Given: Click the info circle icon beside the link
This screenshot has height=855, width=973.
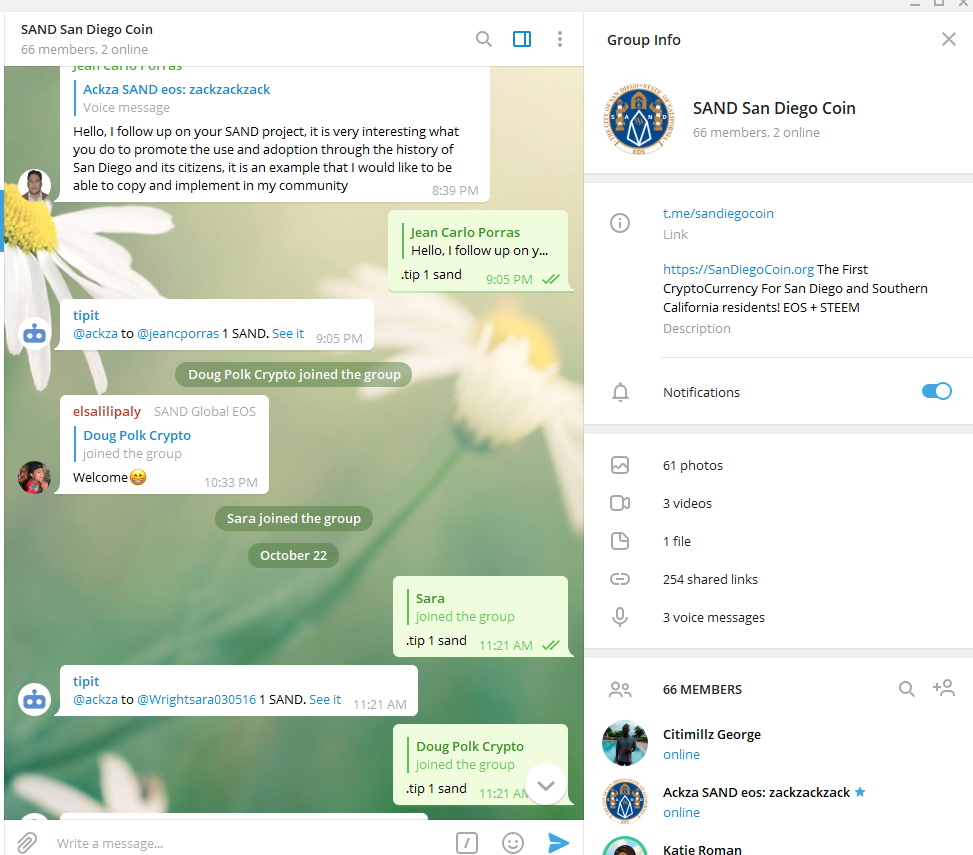Looking at the screenshot, I should pyautogui.click(x=620, y=223).
